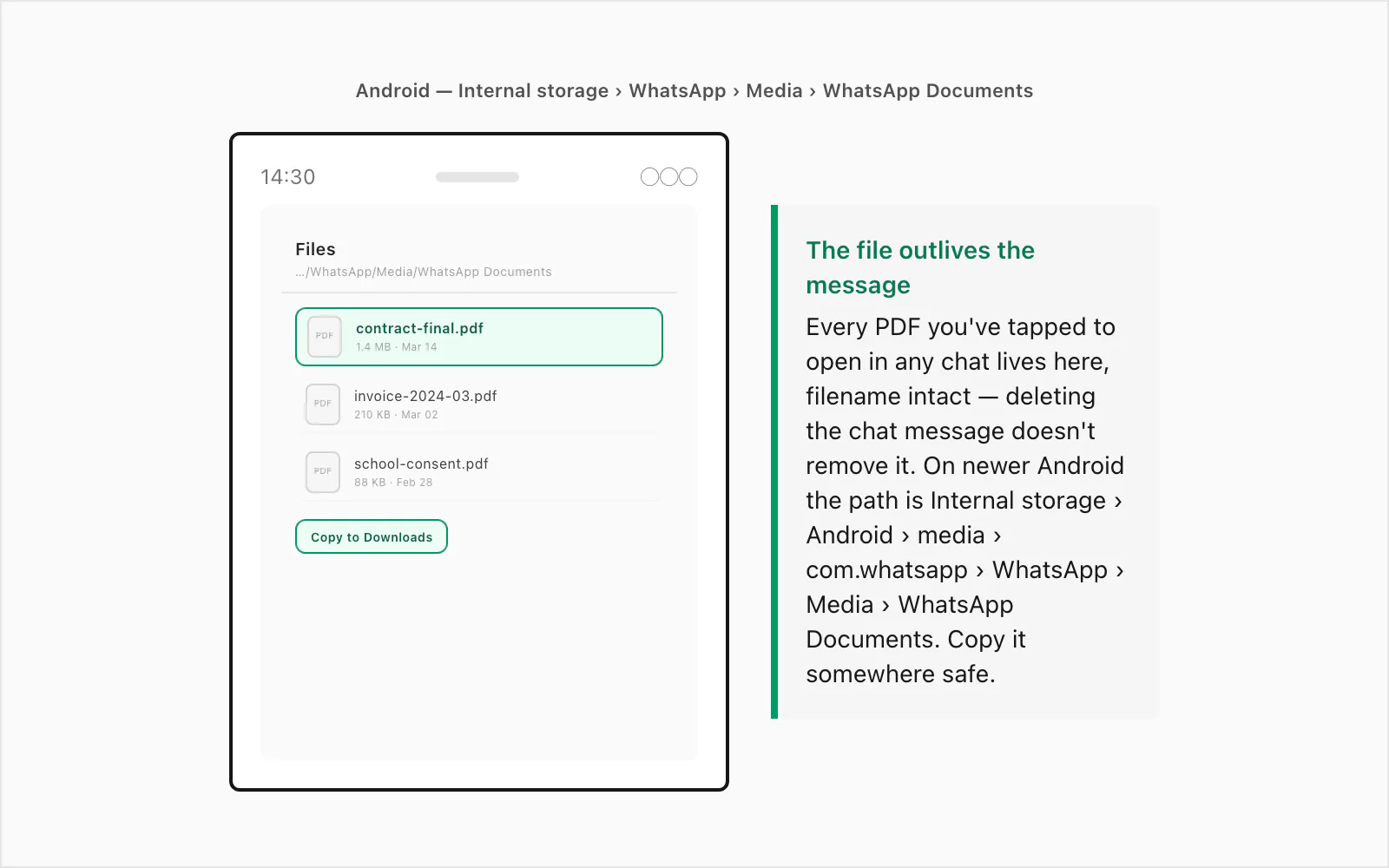Image resolution: width=1389 pixels, height=868 pixels.
Task: Click the Files heading
Action: coord(315,249)
